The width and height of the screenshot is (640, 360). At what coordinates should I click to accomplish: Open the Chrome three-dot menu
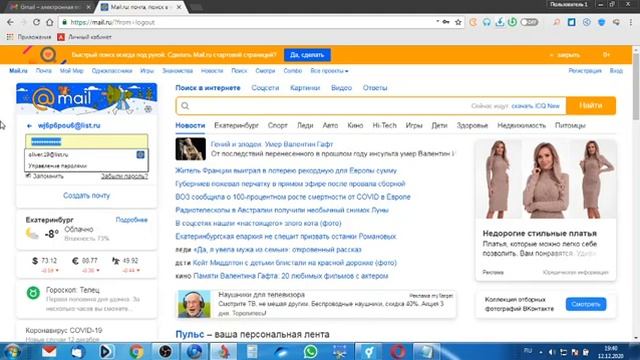pyautogui.click(x=631, y=22)
